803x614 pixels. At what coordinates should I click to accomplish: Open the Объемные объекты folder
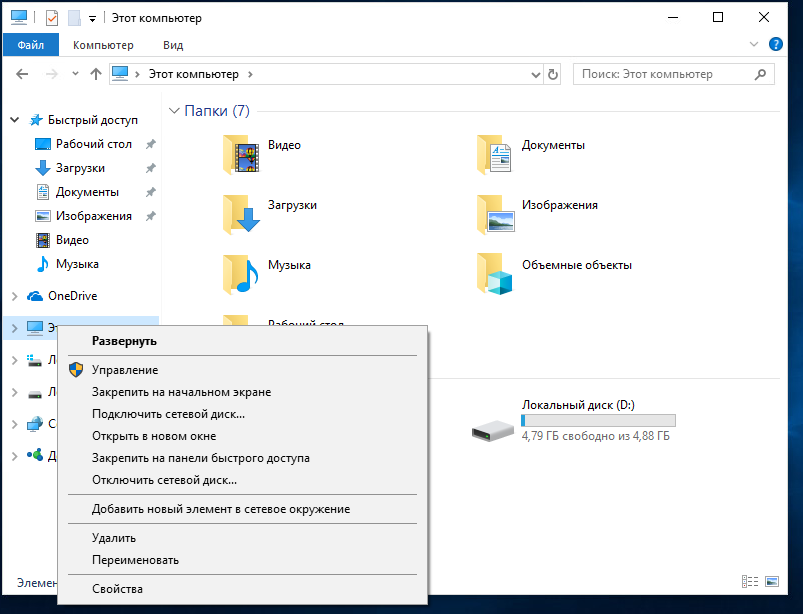click(x=495, y=272)
